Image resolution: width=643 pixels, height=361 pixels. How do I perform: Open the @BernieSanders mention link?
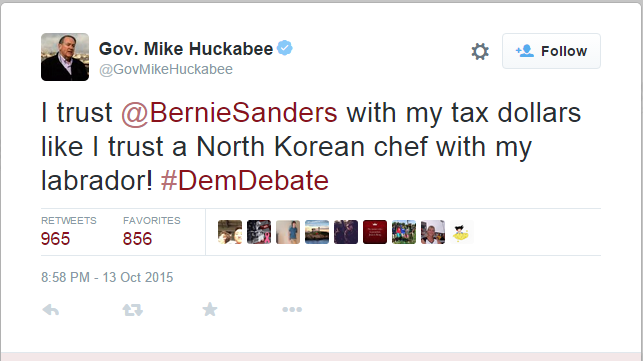point(229,112)
